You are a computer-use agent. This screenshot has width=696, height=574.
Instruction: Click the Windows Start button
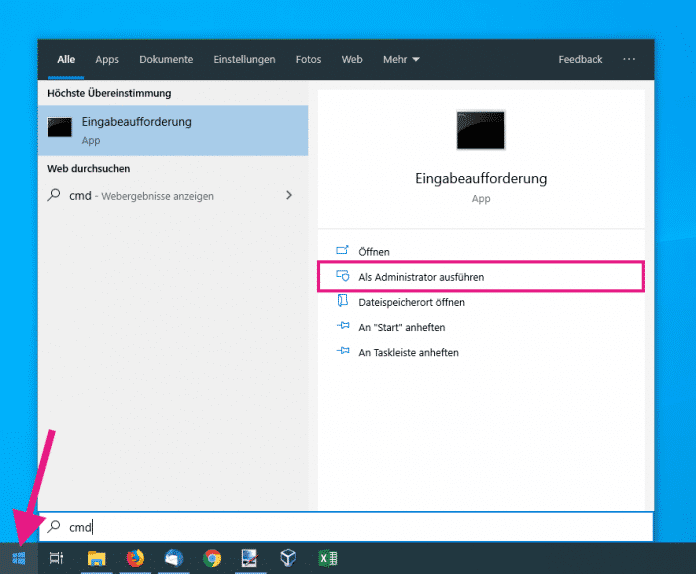(x=18, y=558)
